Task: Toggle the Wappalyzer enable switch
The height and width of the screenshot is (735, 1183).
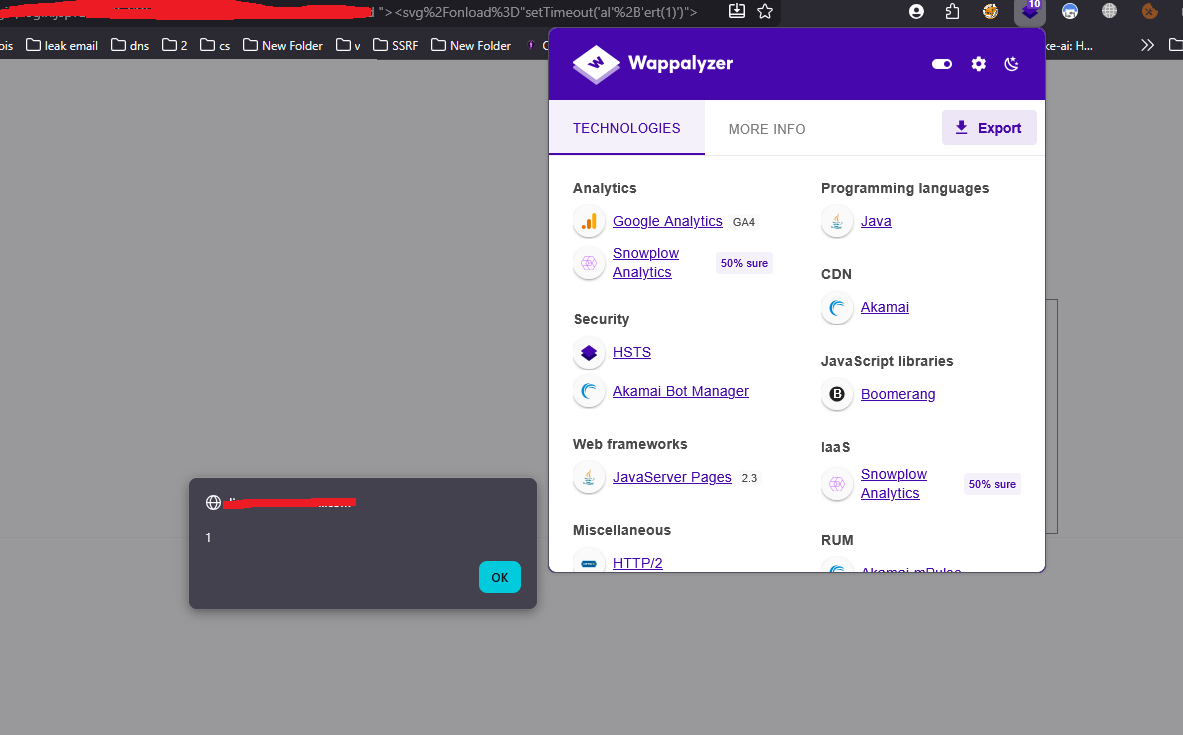Action: coord(942,64)
